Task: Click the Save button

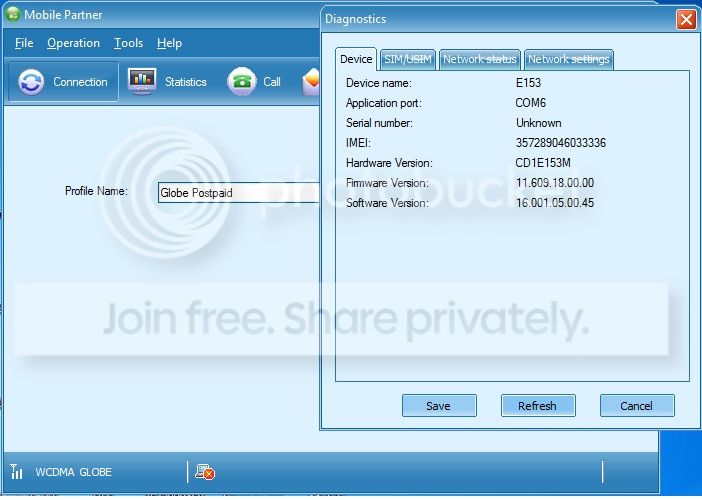Action: [x=439, y=406]
